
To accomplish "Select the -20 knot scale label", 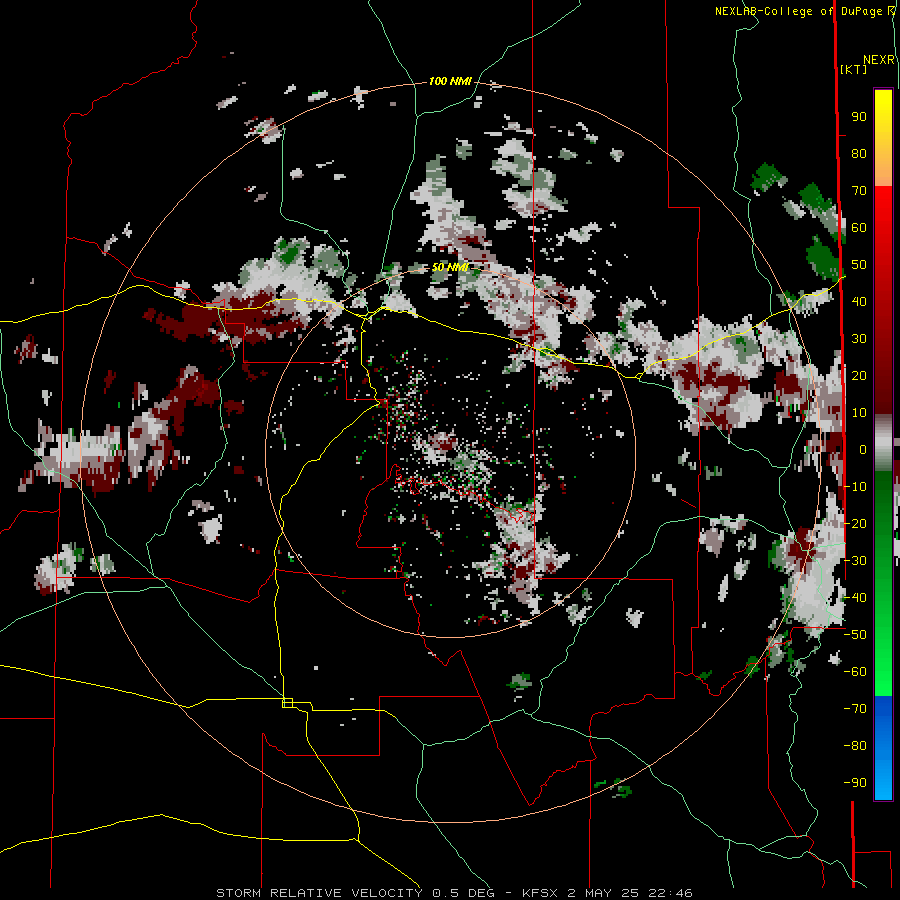I will [x=855, y=523].
